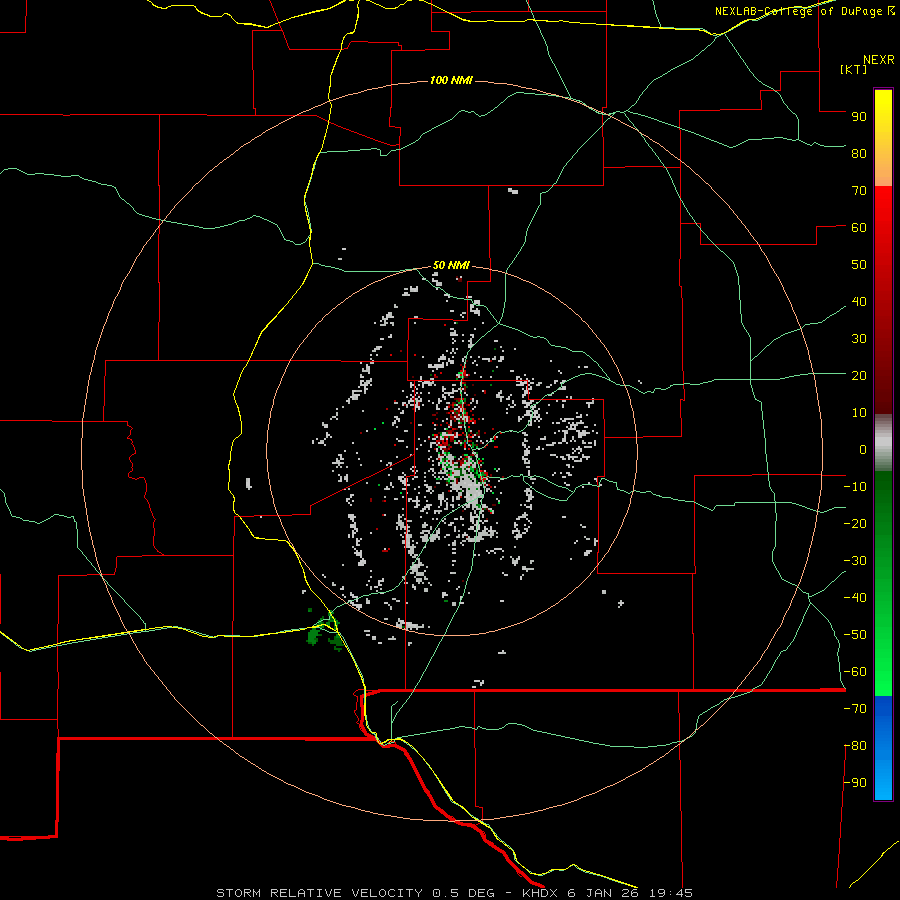Click the positive 70 legend value
900x900 pixels.
click(x=859, y=191)
